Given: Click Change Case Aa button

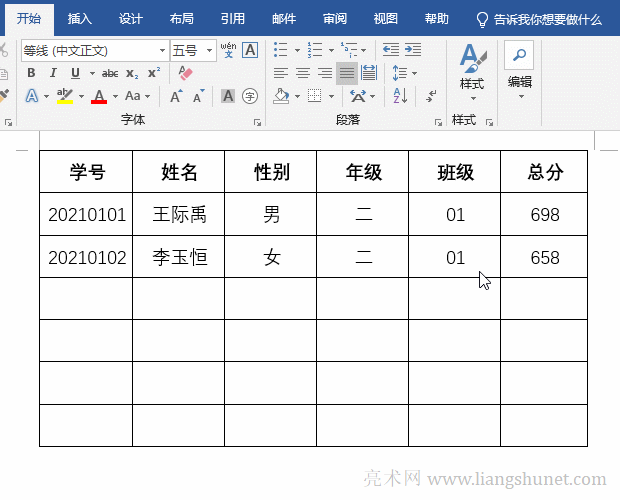Looking at the screenshot, I should click(x=133, y=96).
